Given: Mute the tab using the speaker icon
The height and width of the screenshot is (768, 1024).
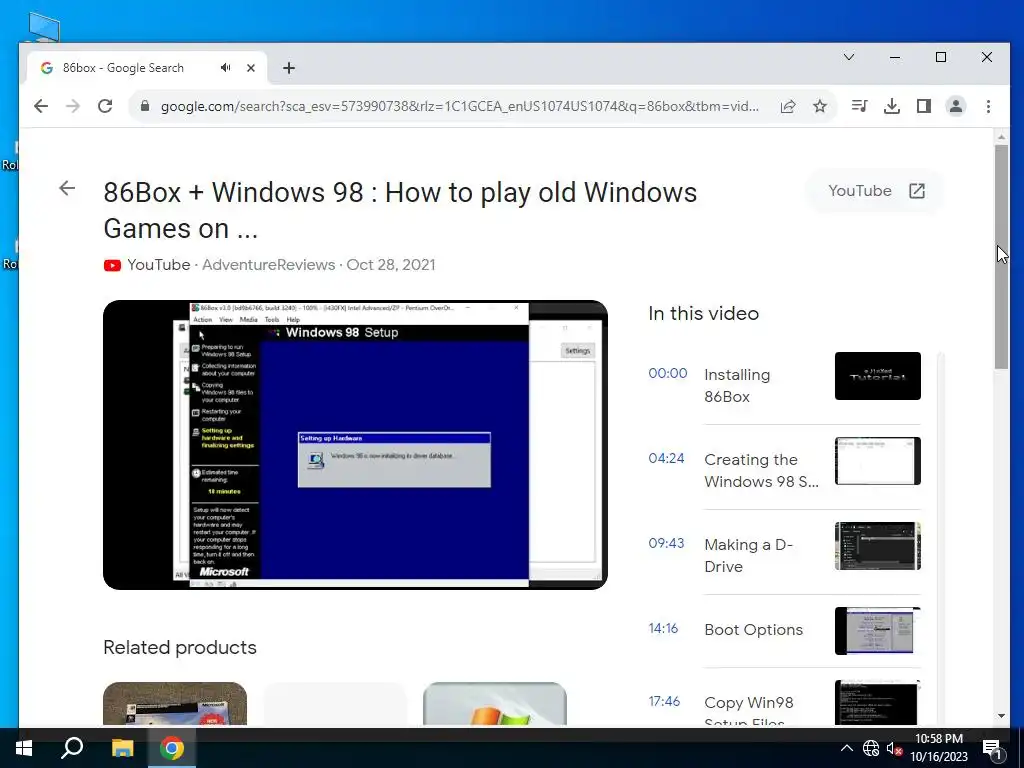Looking at the screenshot, I should (225, 67).
